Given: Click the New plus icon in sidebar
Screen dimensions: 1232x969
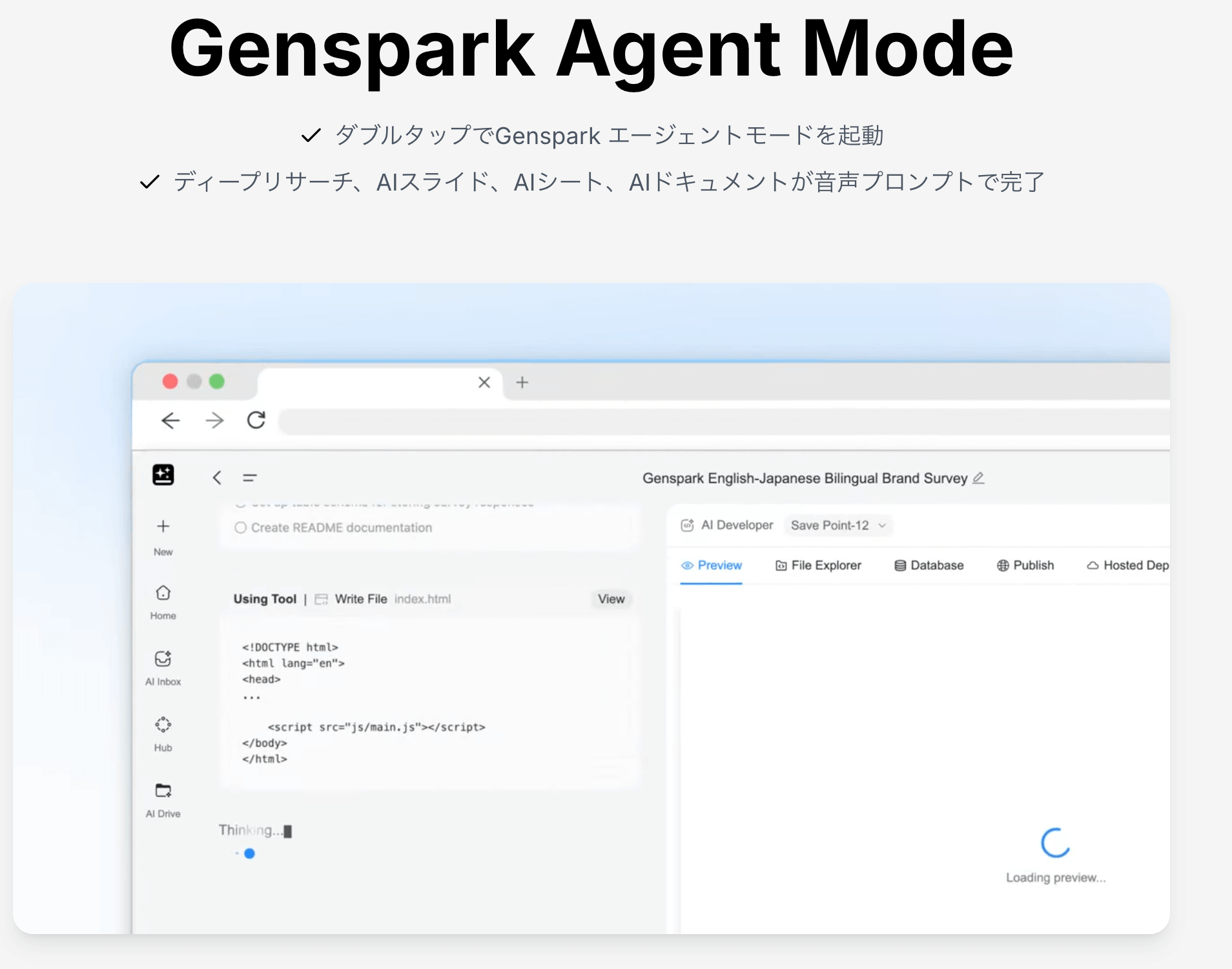Looking at the screenshot, I should [163, 526].
